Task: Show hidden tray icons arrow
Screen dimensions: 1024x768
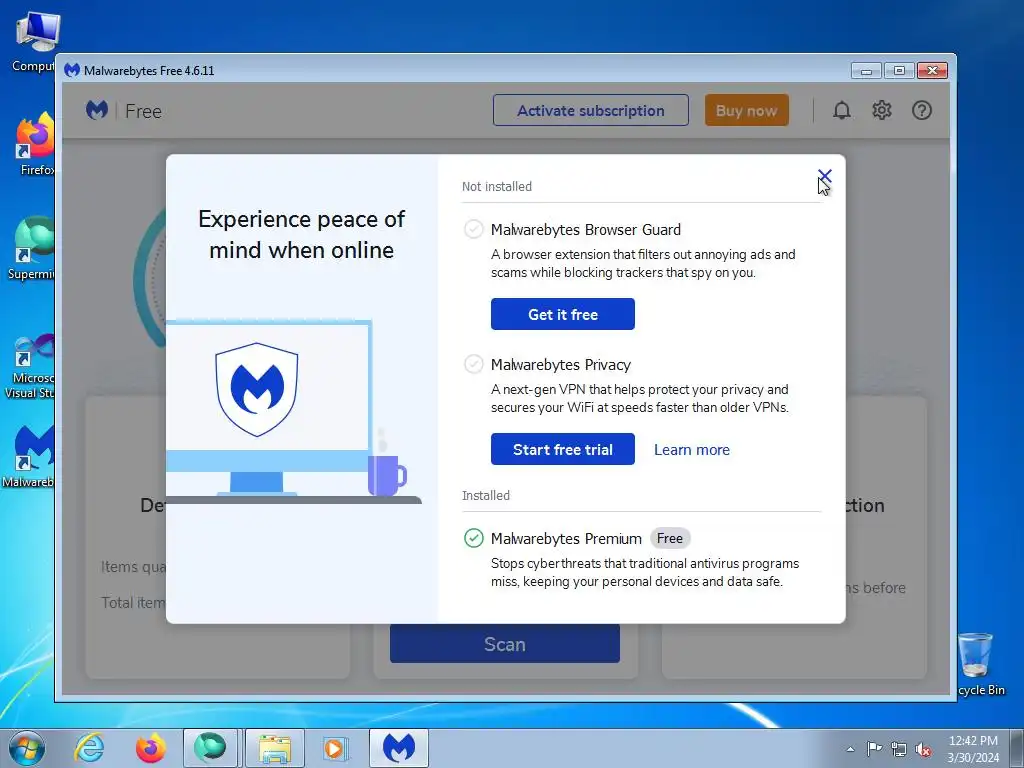Action: pos(850,749)
